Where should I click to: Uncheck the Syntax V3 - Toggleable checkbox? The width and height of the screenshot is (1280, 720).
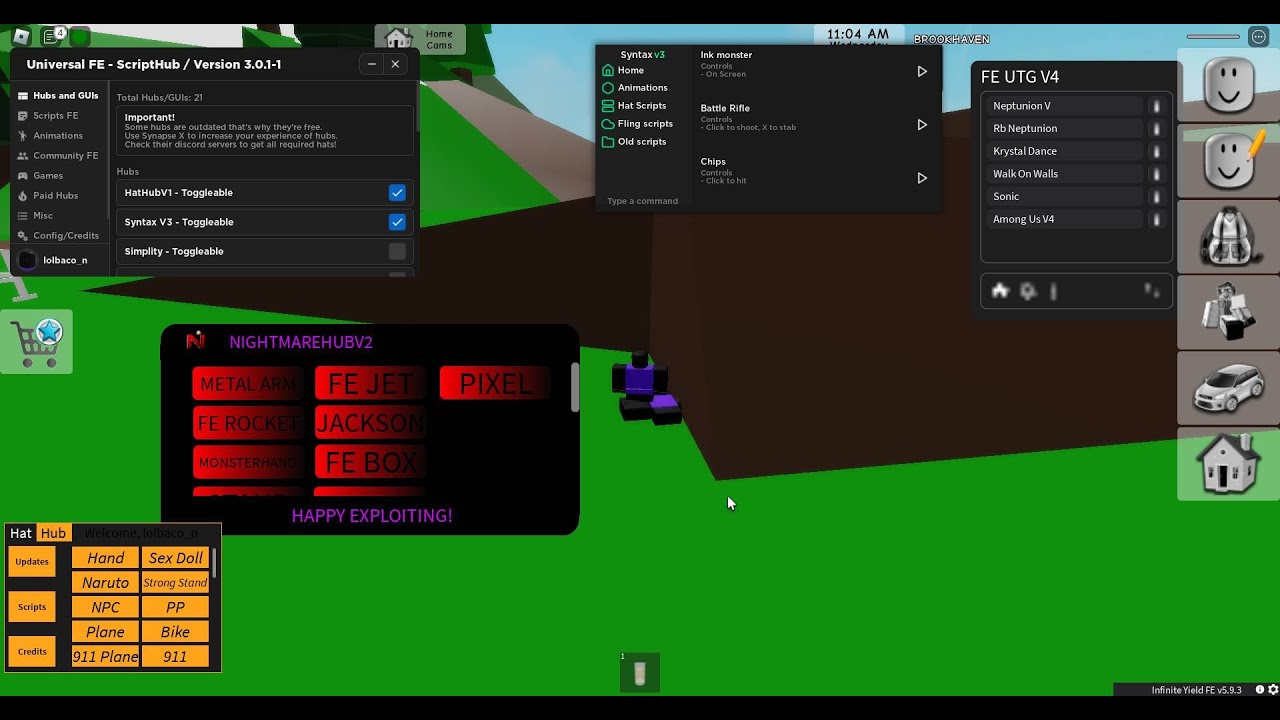[397, 222]
